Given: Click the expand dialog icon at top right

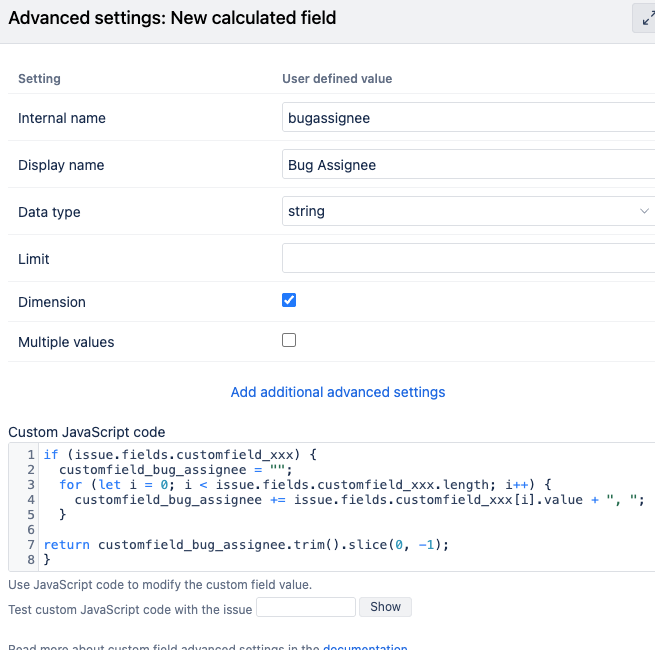Looking at the screenshot, I should tap(645, 18).
